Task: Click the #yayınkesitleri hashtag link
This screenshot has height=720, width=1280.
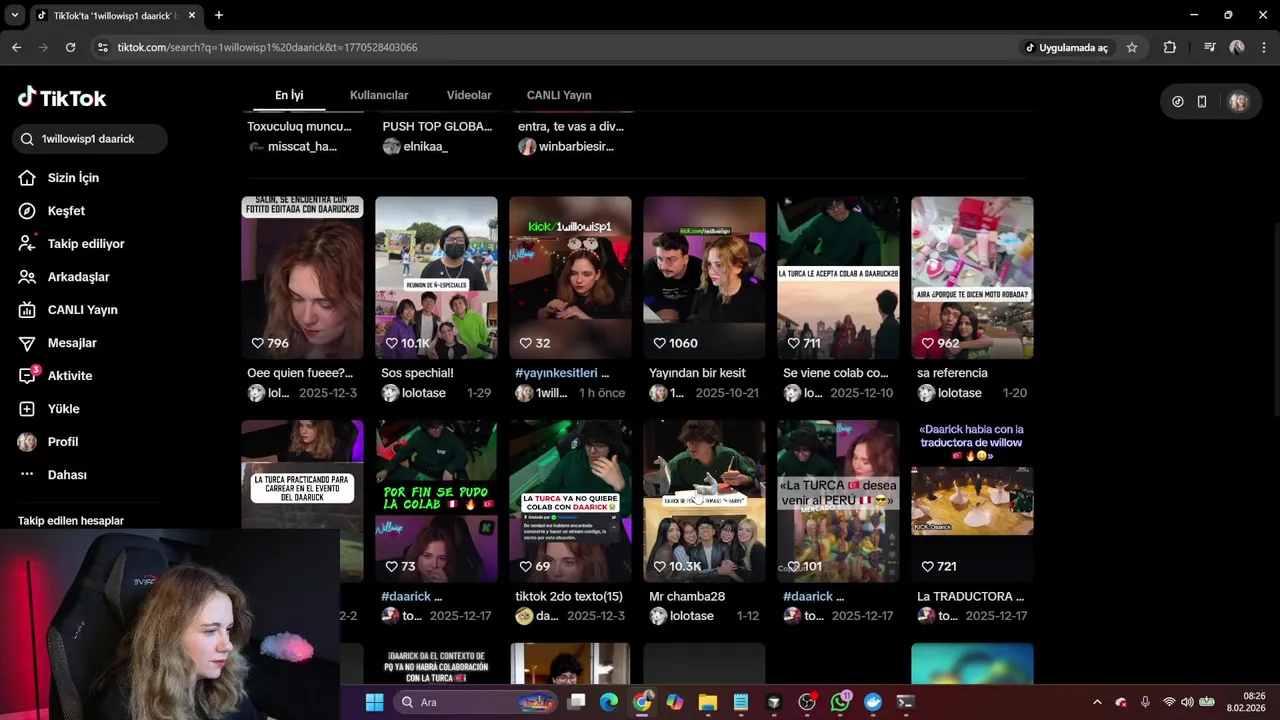Action: pyautogui.click(x=556, y=373)
